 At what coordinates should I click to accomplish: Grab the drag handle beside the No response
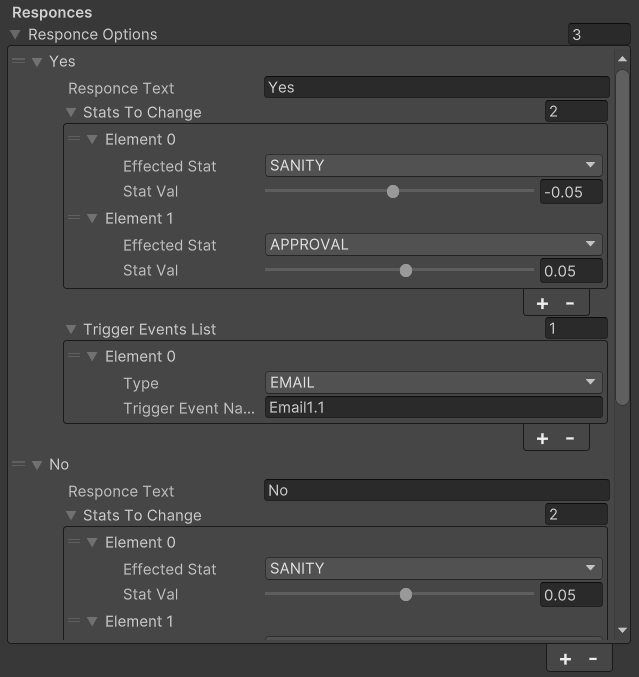(19, 464)
